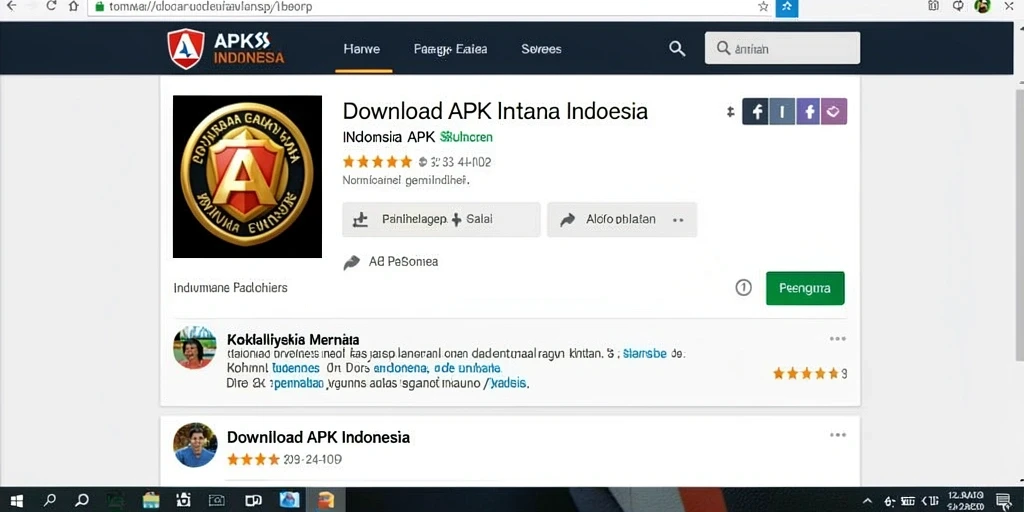This screenshot has height=512, width=1024.
Task: Open the Windows notification center
Action: coord(1004,501)
